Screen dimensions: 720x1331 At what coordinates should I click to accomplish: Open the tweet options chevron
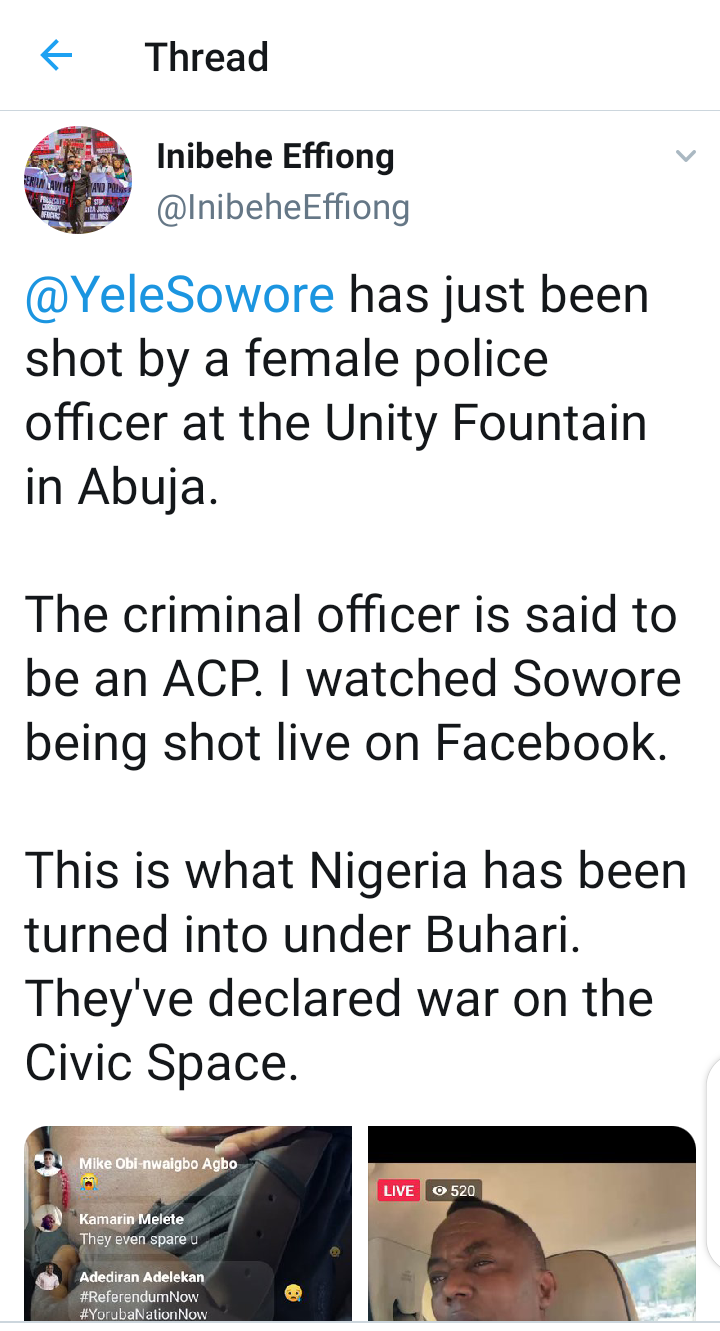(x=685, y=156)
